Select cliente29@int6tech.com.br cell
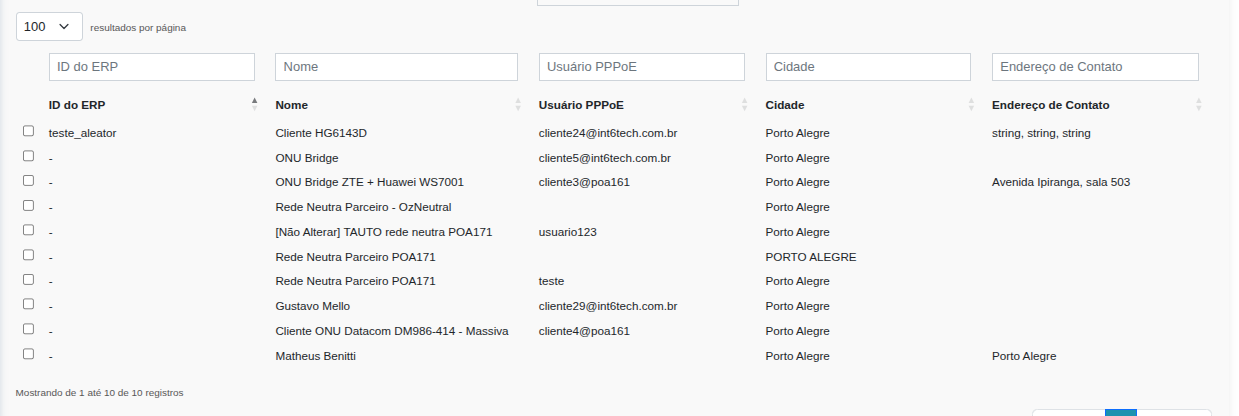Image resolution: width=1239 pixels, height=416 pixels. [x=609, y=306]
